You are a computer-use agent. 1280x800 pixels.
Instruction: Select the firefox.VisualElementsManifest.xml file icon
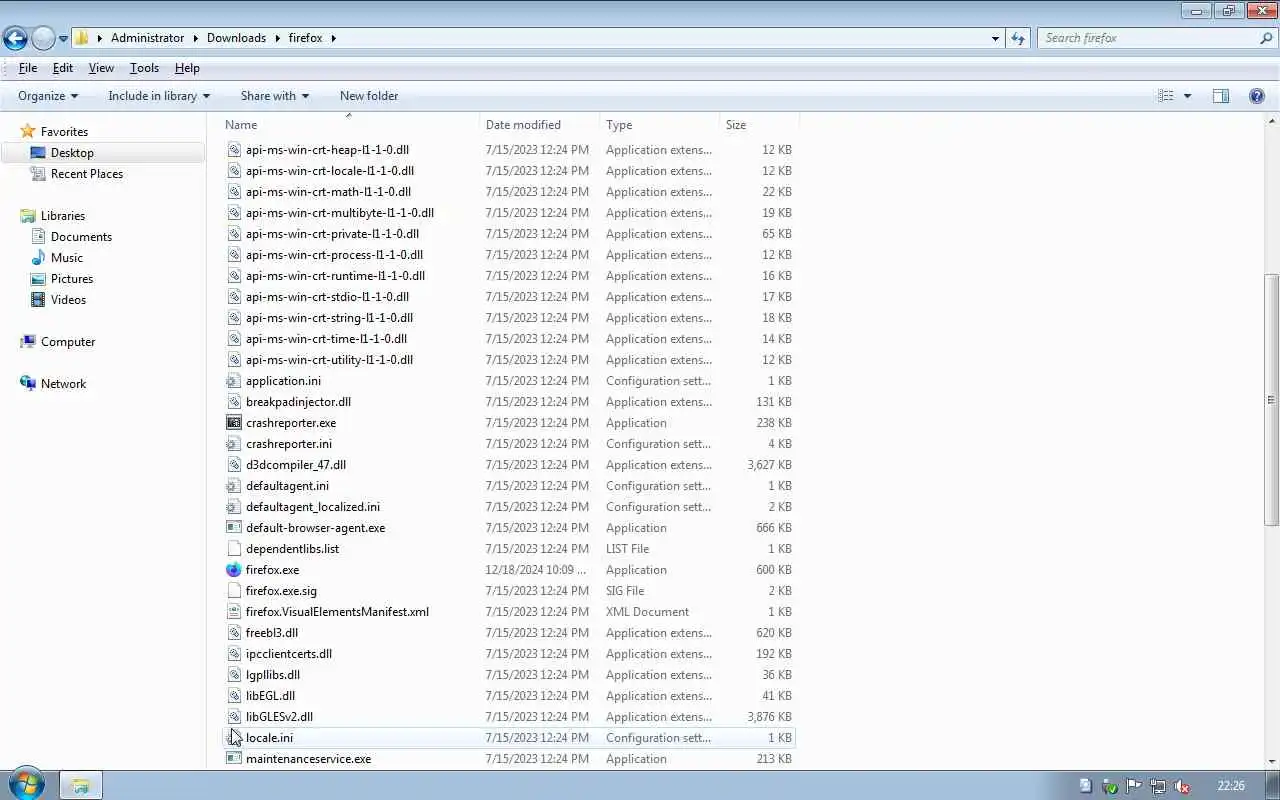[234, 612]
